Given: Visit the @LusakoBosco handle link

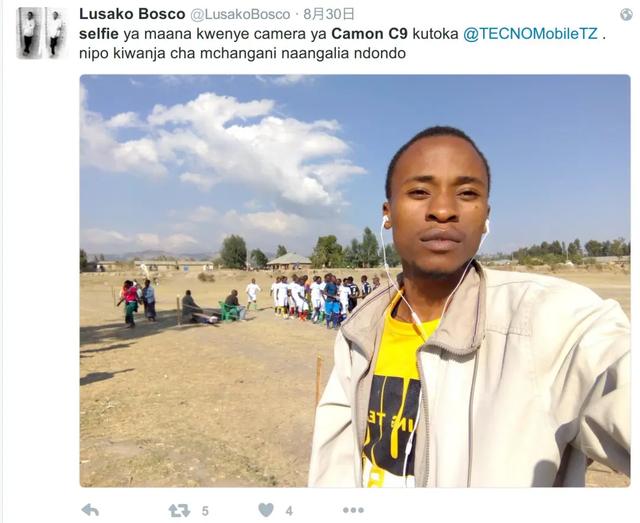Looking at the screenshot, I should point(240,14).
